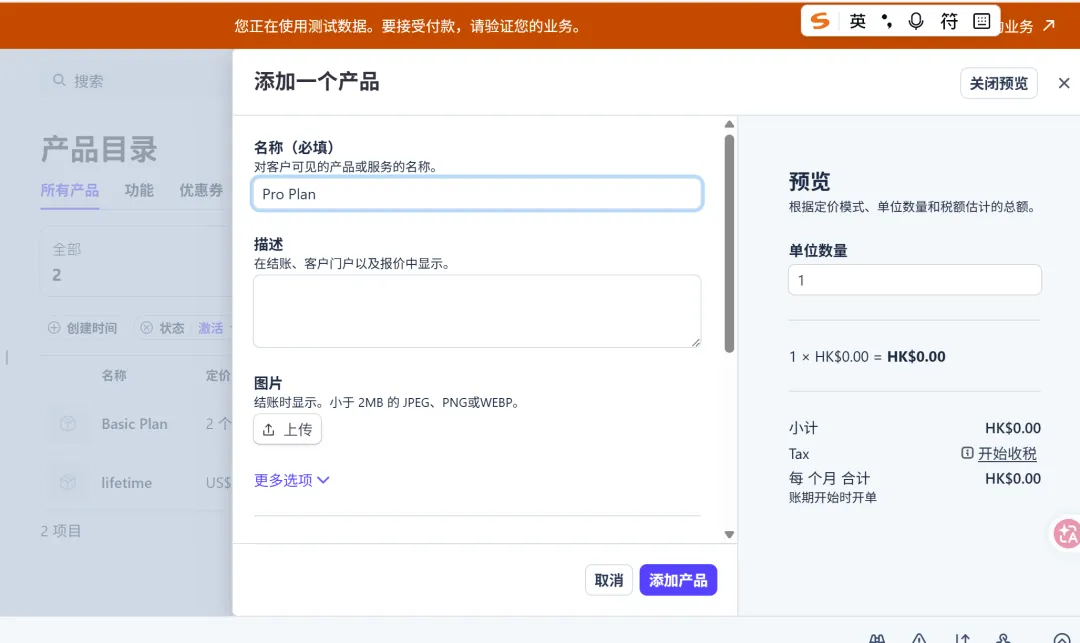Open the soft keyboard icon in IME bar

[x=981, y=21]
